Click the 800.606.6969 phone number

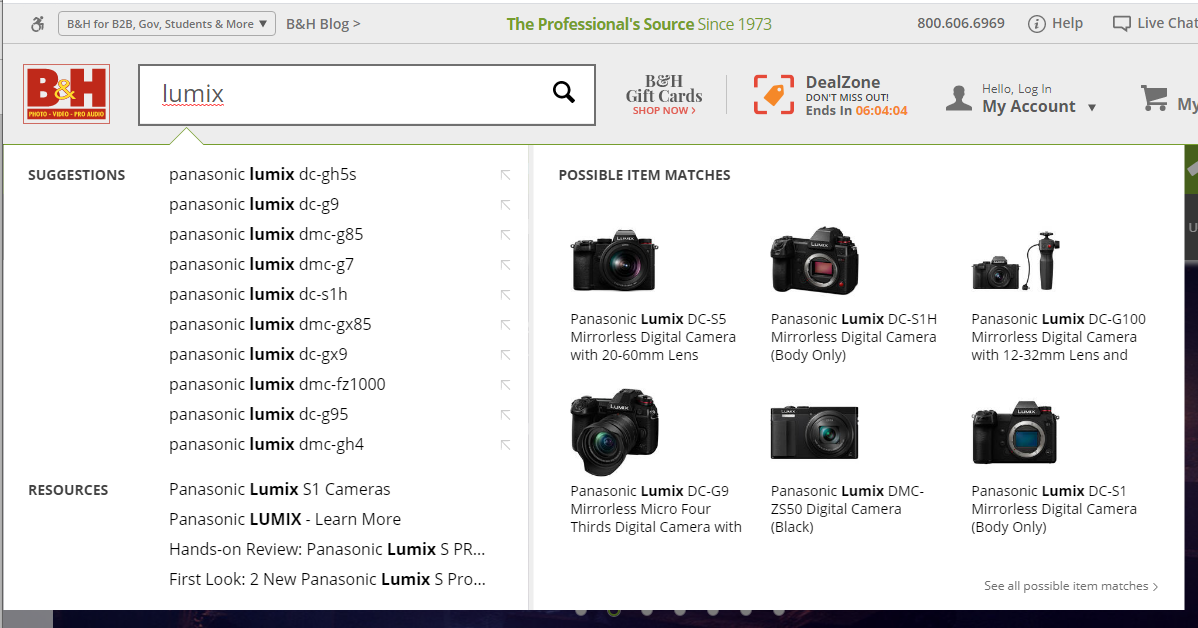click(x=960, y=23)
